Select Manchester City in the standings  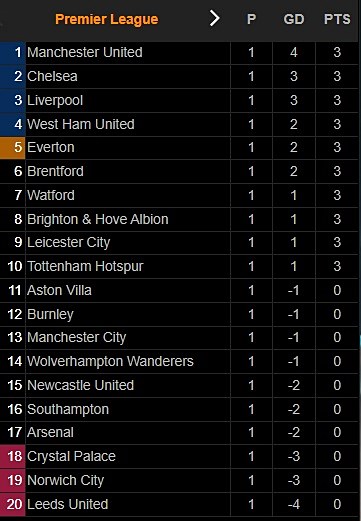[x=77, y=337]
